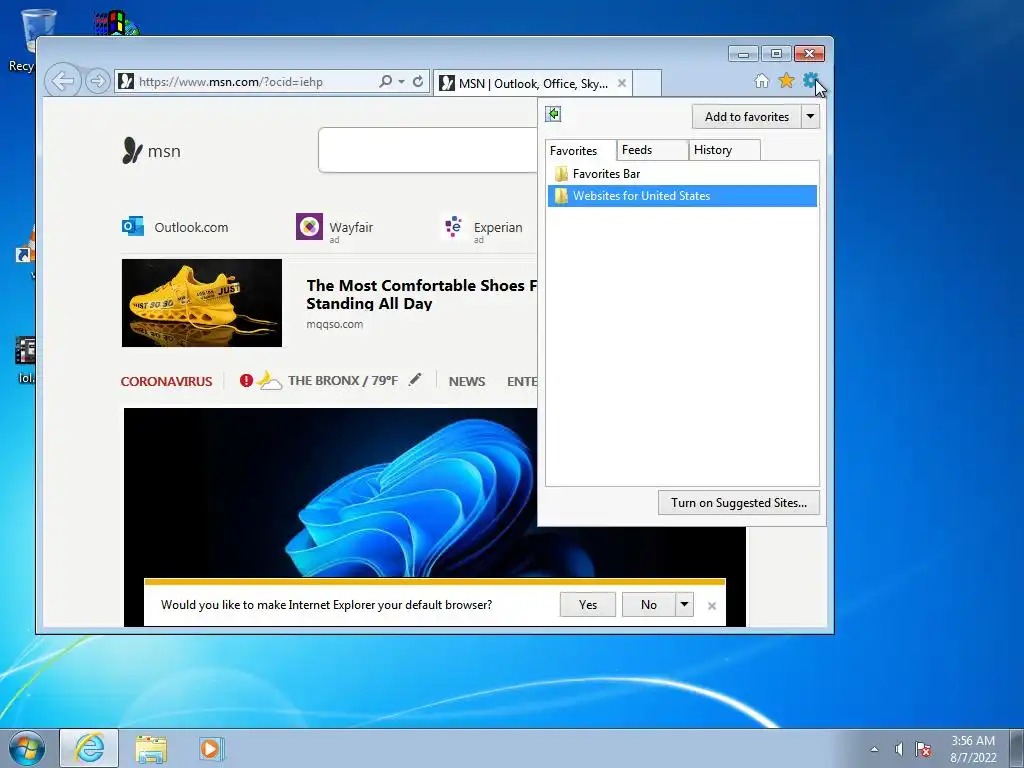The image size is (1024, 768).
Task: Open the address bar autocomplete dropdown arrow
Action: (x=402, y=82)
